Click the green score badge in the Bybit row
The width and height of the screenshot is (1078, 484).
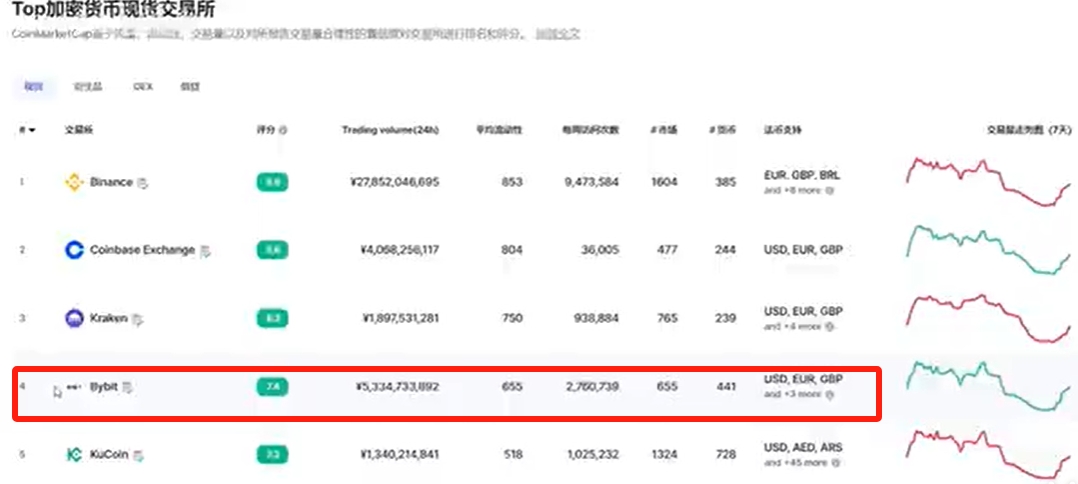click(272, 387)
